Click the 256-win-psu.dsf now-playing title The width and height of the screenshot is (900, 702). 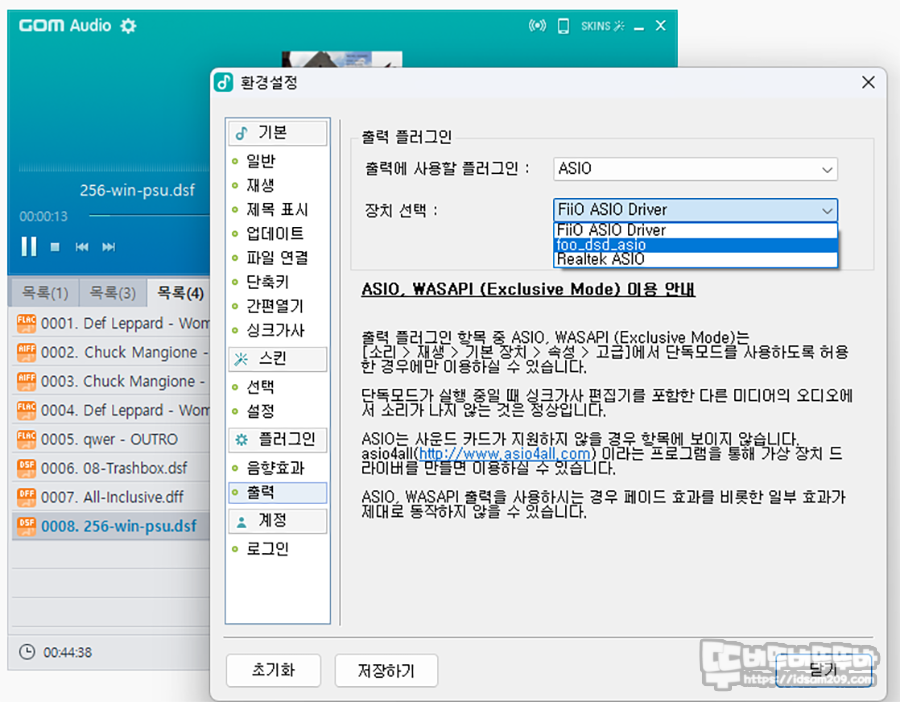(x=137, y=190)
